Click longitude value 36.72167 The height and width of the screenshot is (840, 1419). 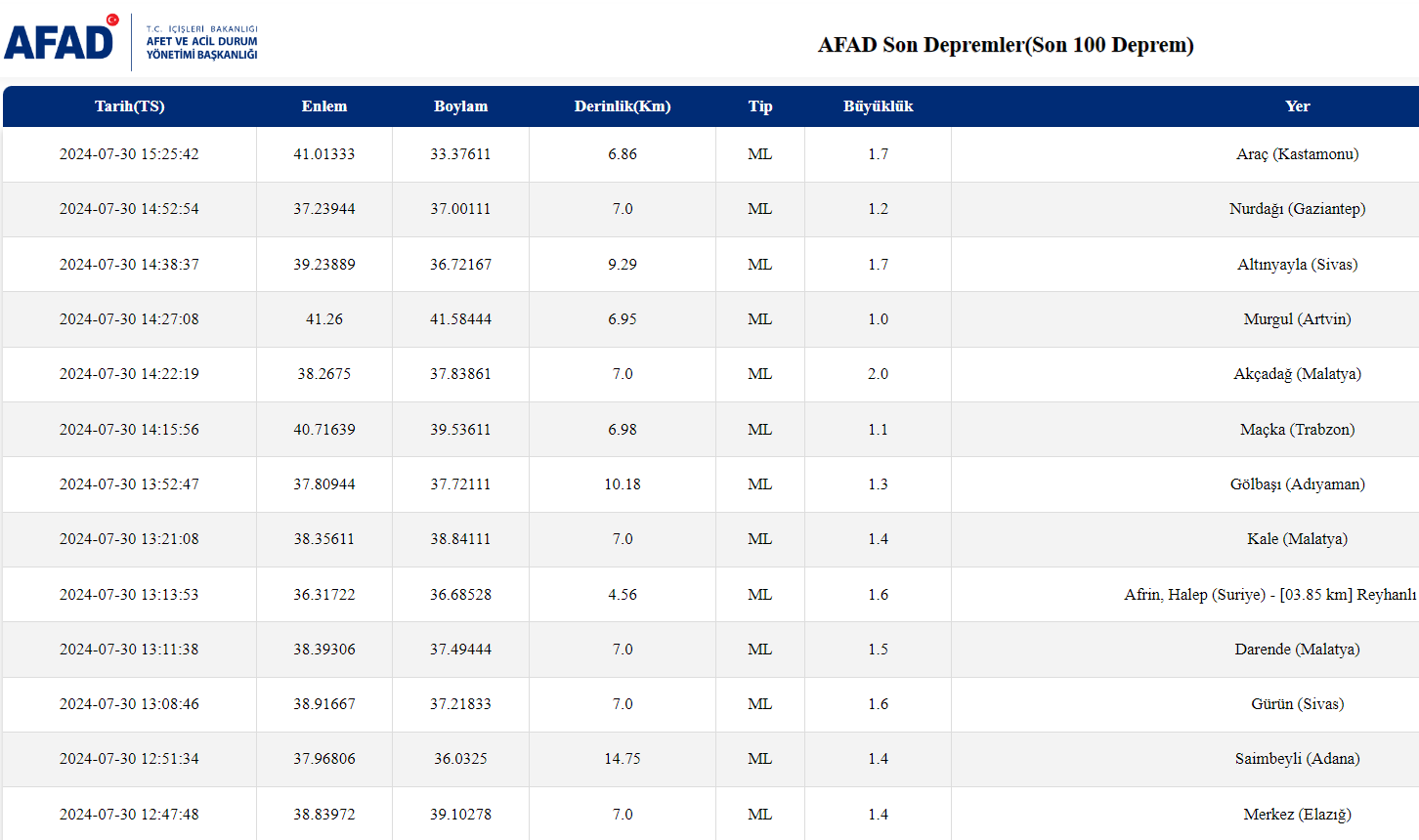coord(461,265)
